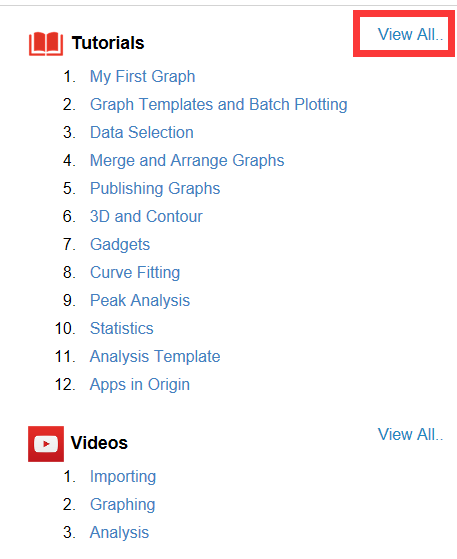Click the red Videos play icon

point(46,444)
